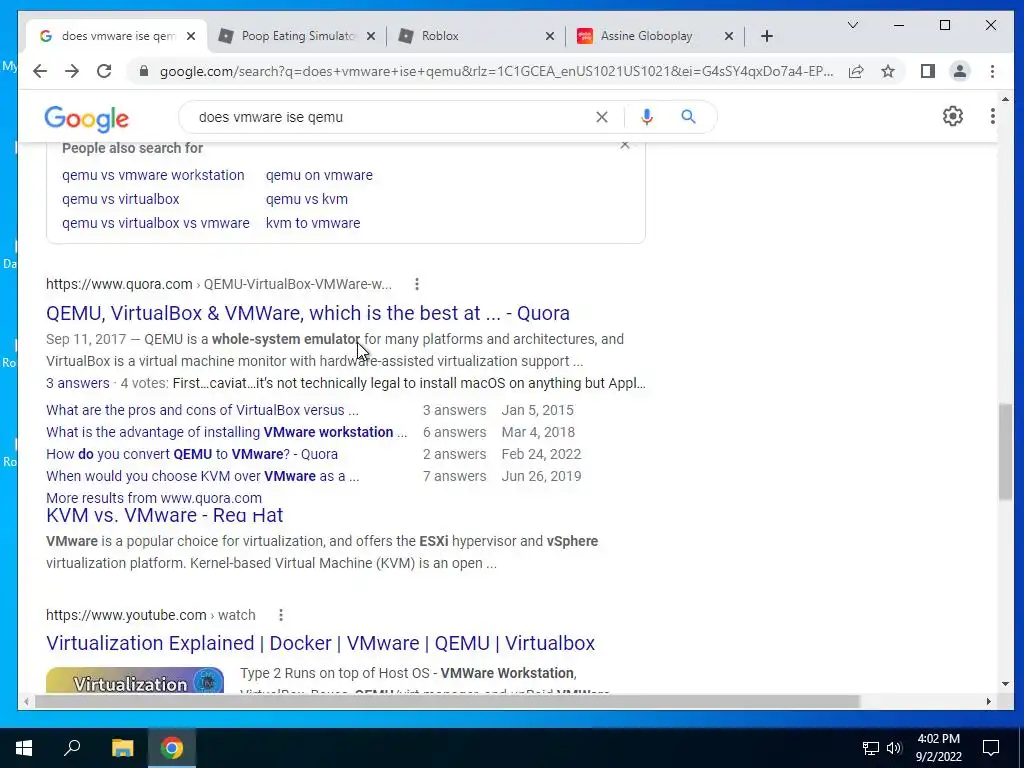Open Google apps dots menu
This screenshot has width=1024, height=768.
click(x=992, y=116)
